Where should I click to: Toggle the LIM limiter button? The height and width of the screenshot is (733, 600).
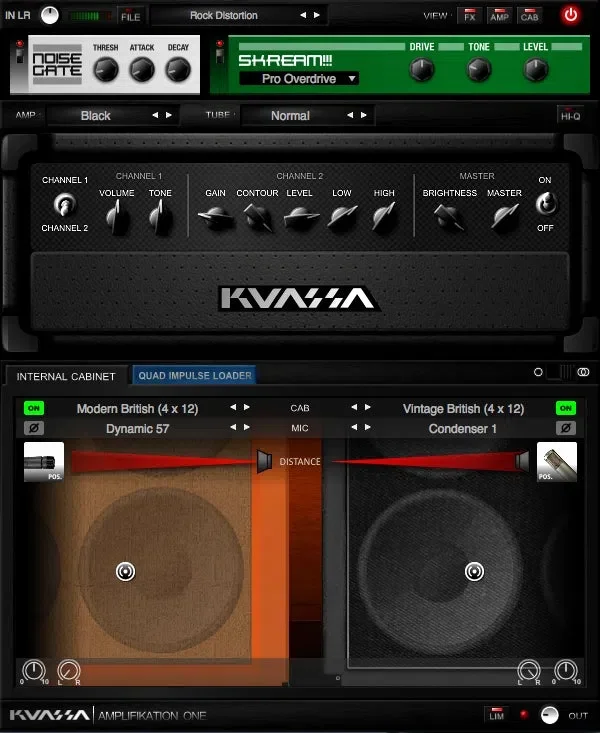coord(497,714)
